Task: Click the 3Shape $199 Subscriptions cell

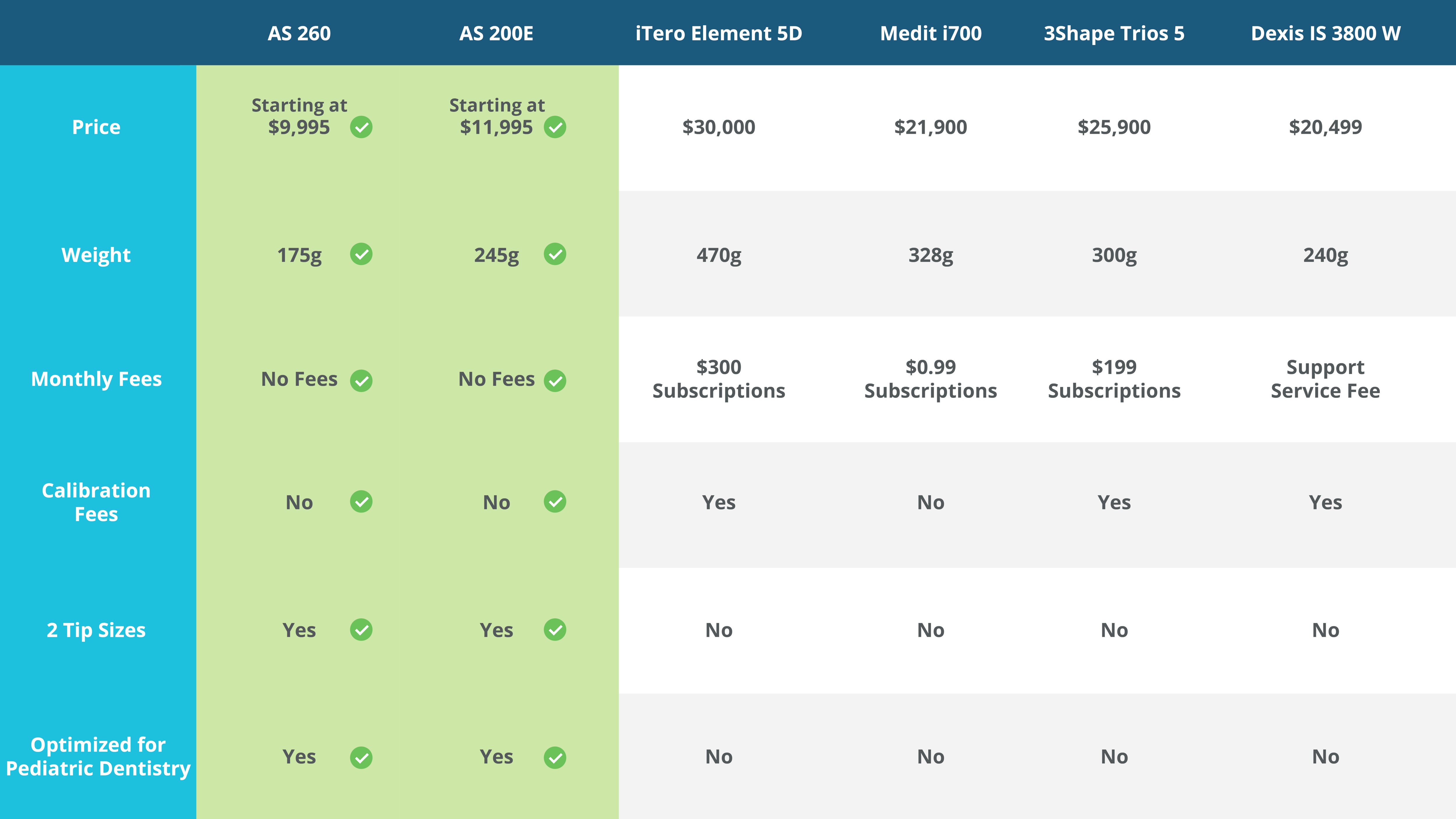Action: pyautogui.click(x=1114, y=379)
